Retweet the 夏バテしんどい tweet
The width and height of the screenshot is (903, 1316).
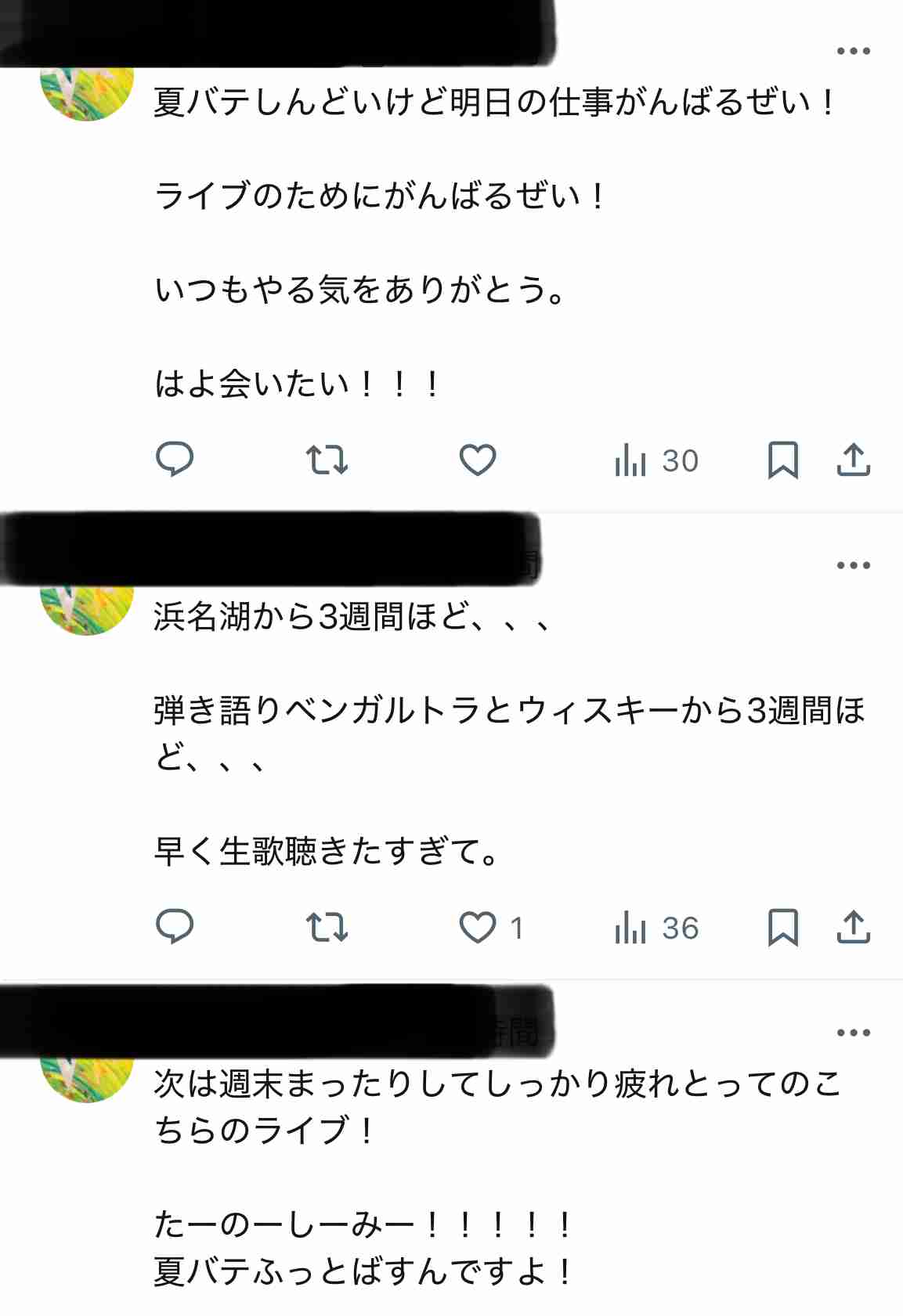coord(327,460)
